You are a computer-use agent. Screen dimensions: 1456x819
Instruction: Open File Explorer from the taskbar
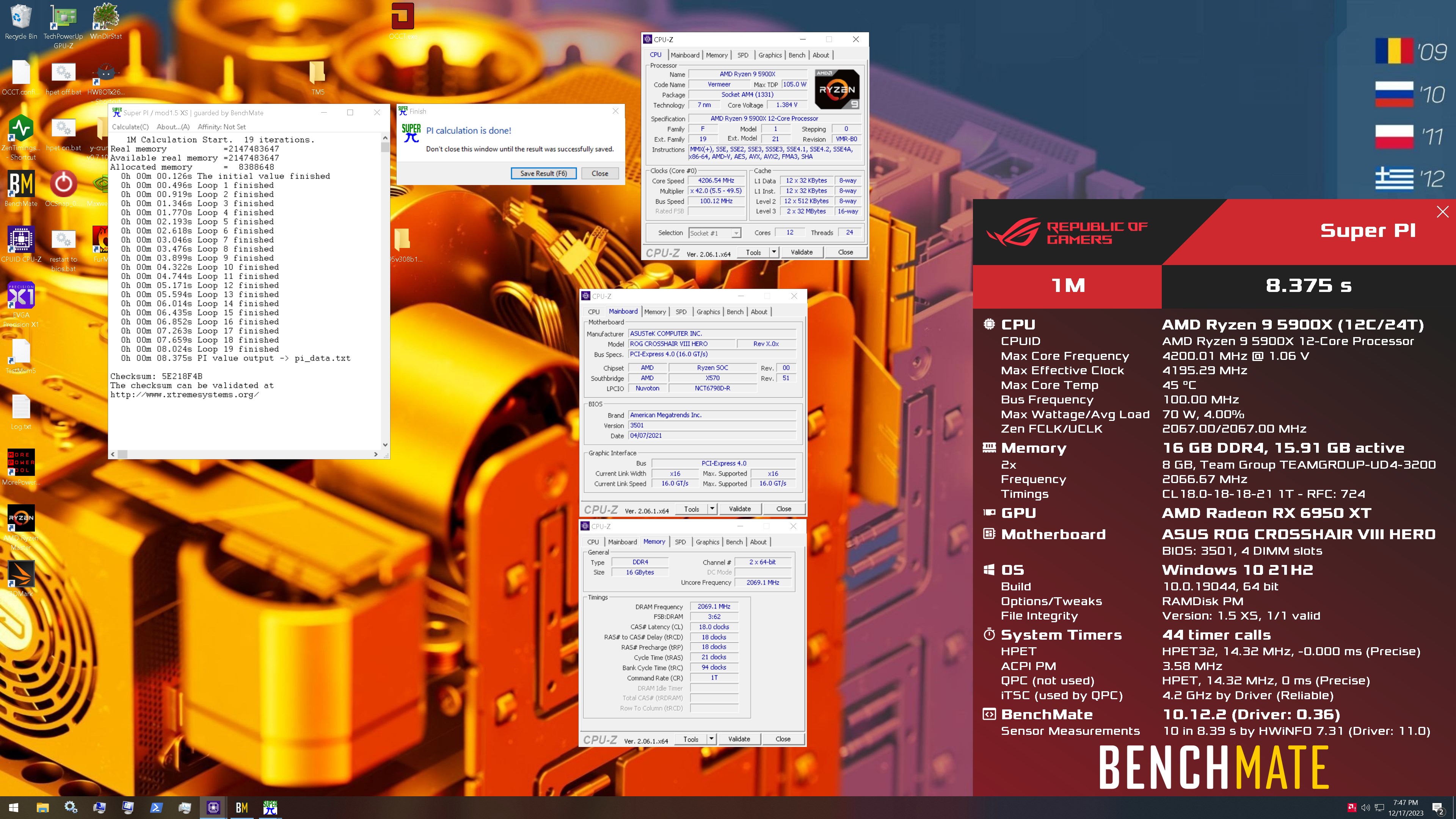pyautogui.click(x=42, y=808)
